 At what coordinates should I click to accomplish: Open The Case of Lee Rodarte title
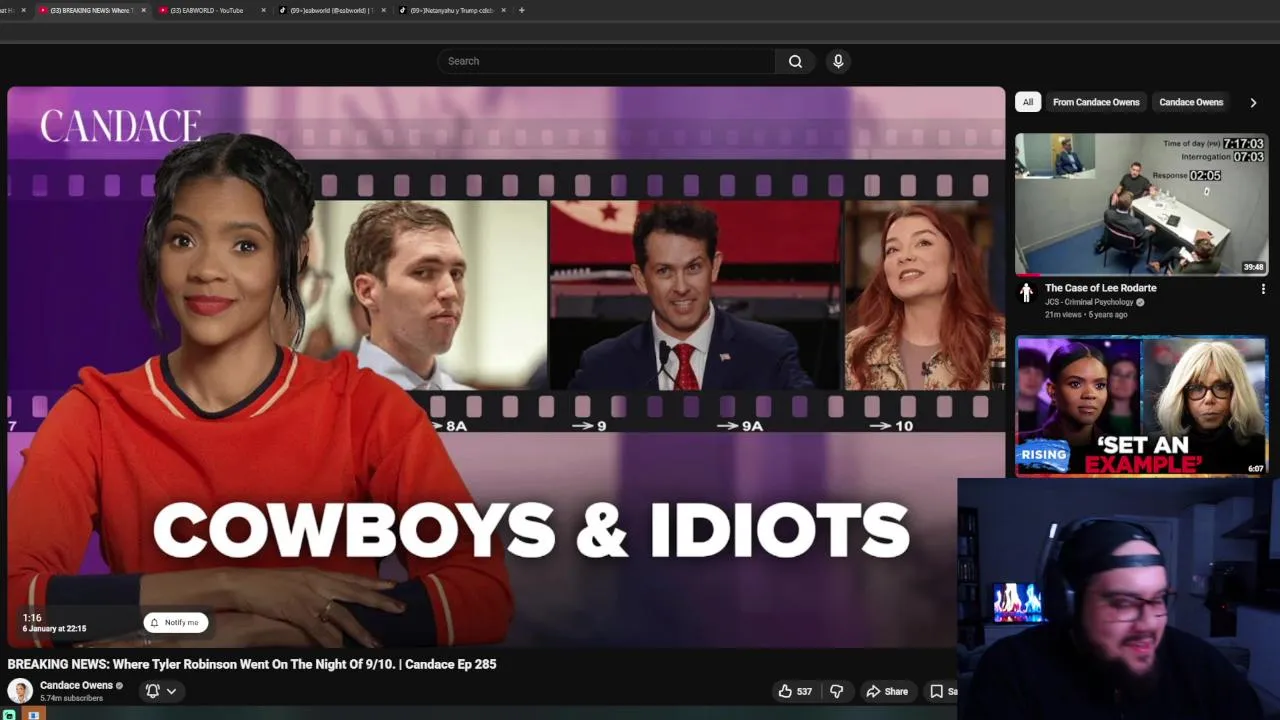tap(1100, 288)
